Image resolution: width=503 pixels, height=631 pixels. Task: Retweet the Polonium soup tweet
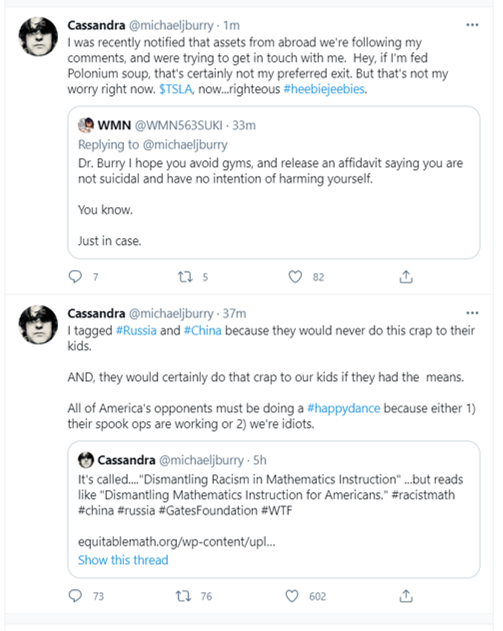185,277
